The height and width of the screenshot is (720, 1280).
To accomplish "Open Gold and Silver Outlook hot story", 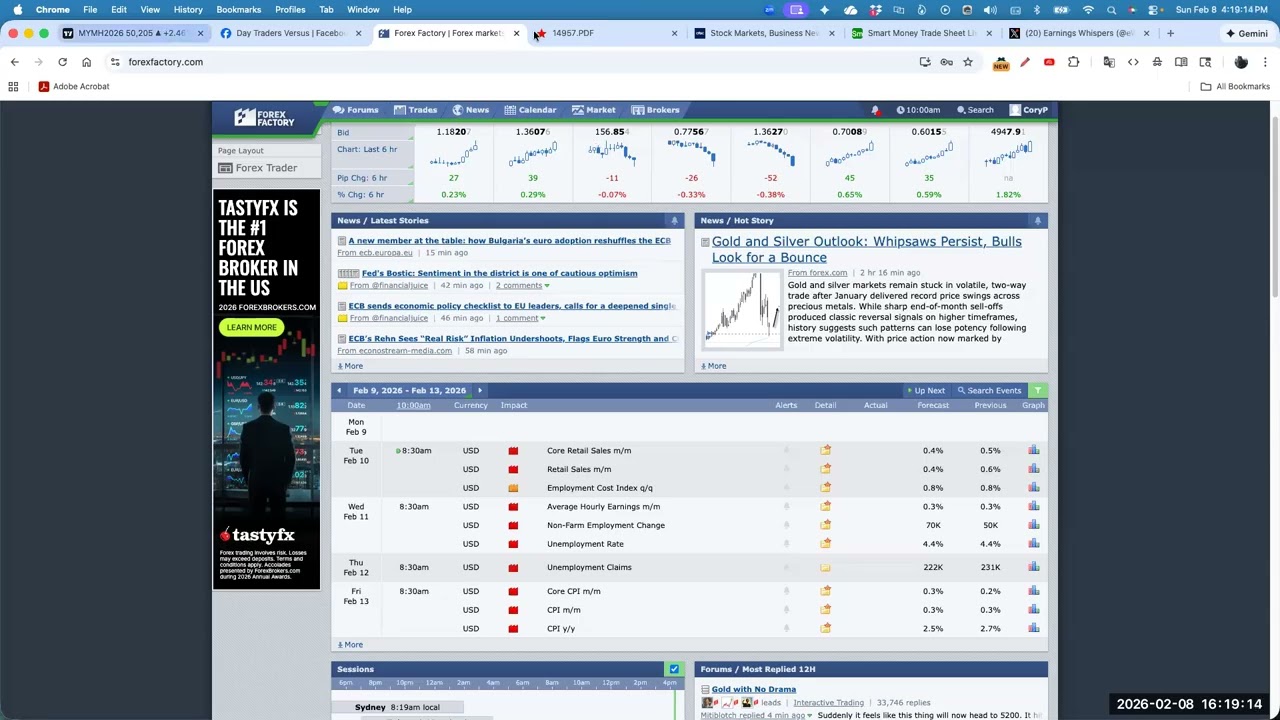I will [x=867, y=250].
